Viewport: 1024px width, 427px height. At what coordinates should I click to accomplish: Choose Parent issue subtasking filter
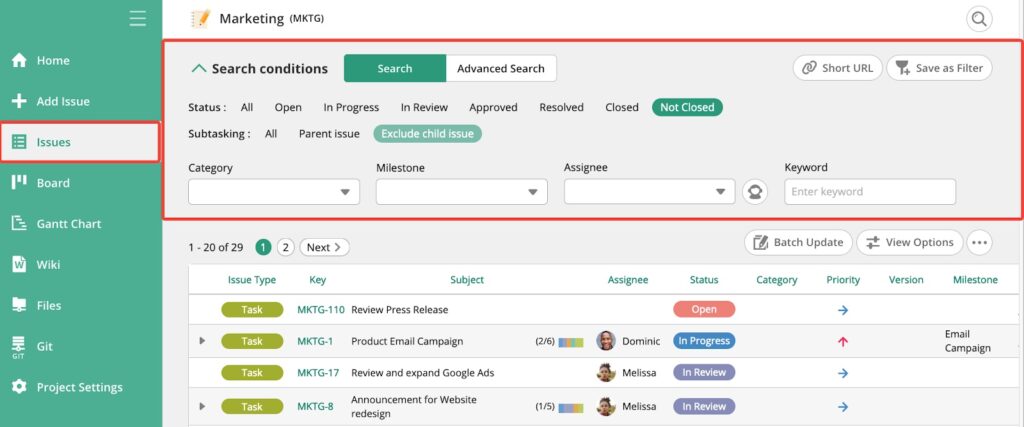coord(329,134)
